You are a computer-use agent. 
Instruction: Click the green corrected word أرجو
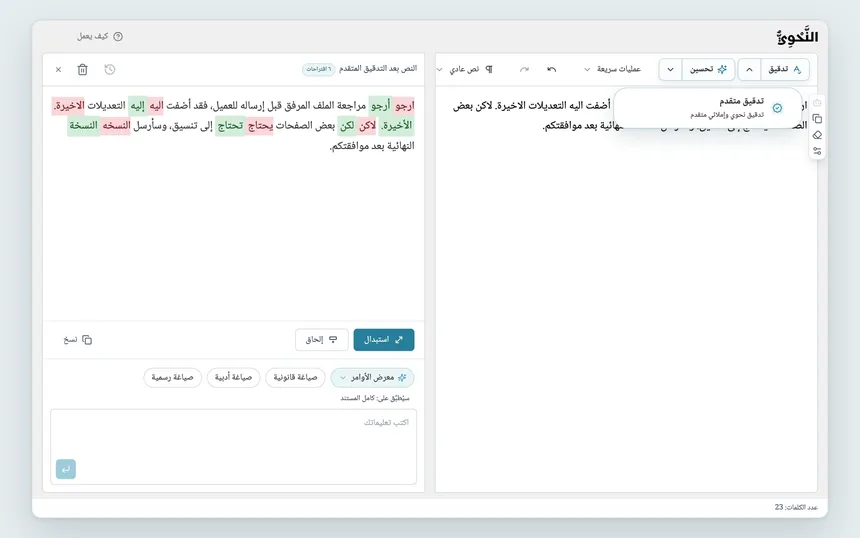[380, 105]
